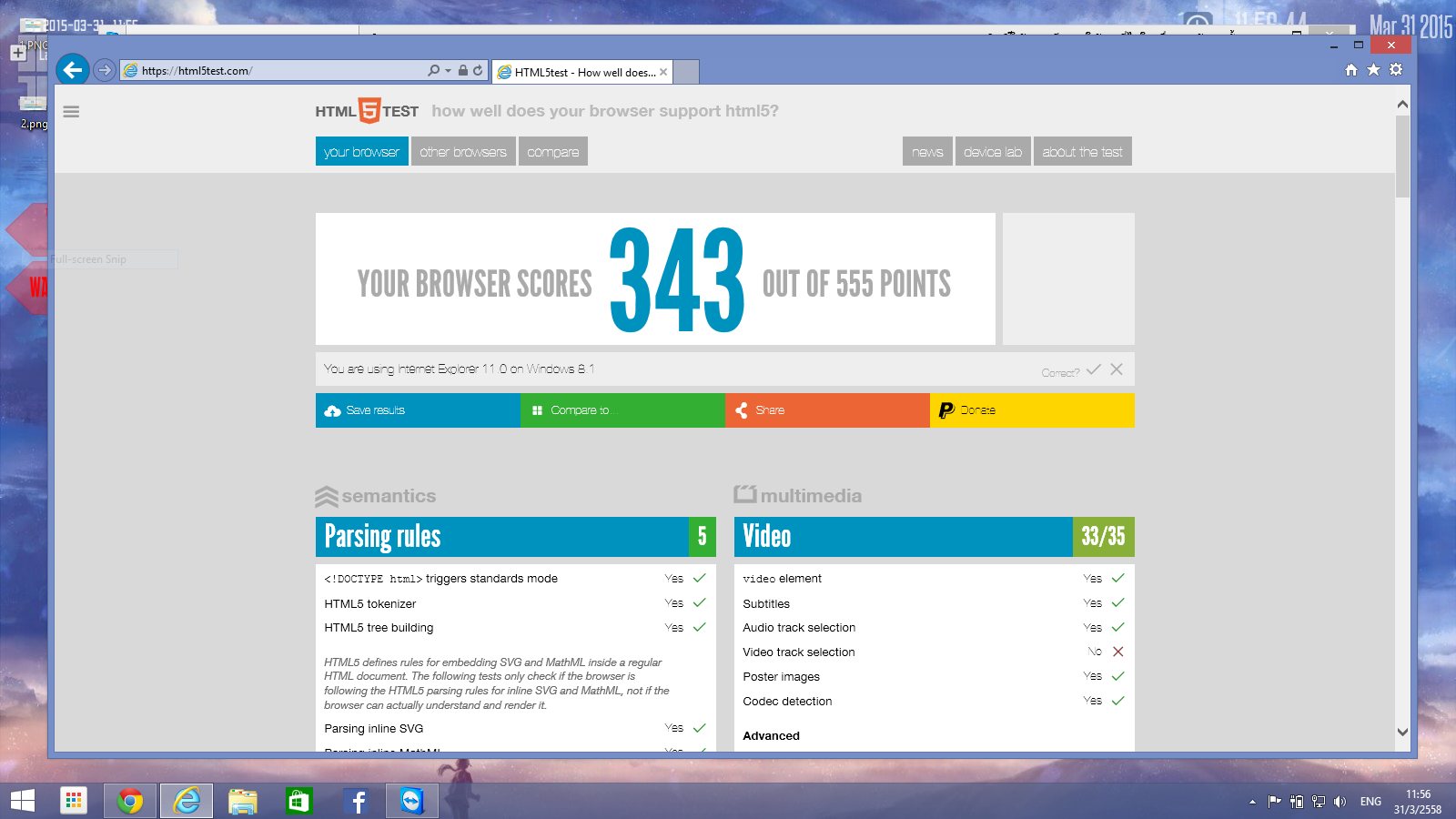Open Windows Store taskbar icon
The height and width of the screenshot is (819, 1456).
tap(298, 801)
